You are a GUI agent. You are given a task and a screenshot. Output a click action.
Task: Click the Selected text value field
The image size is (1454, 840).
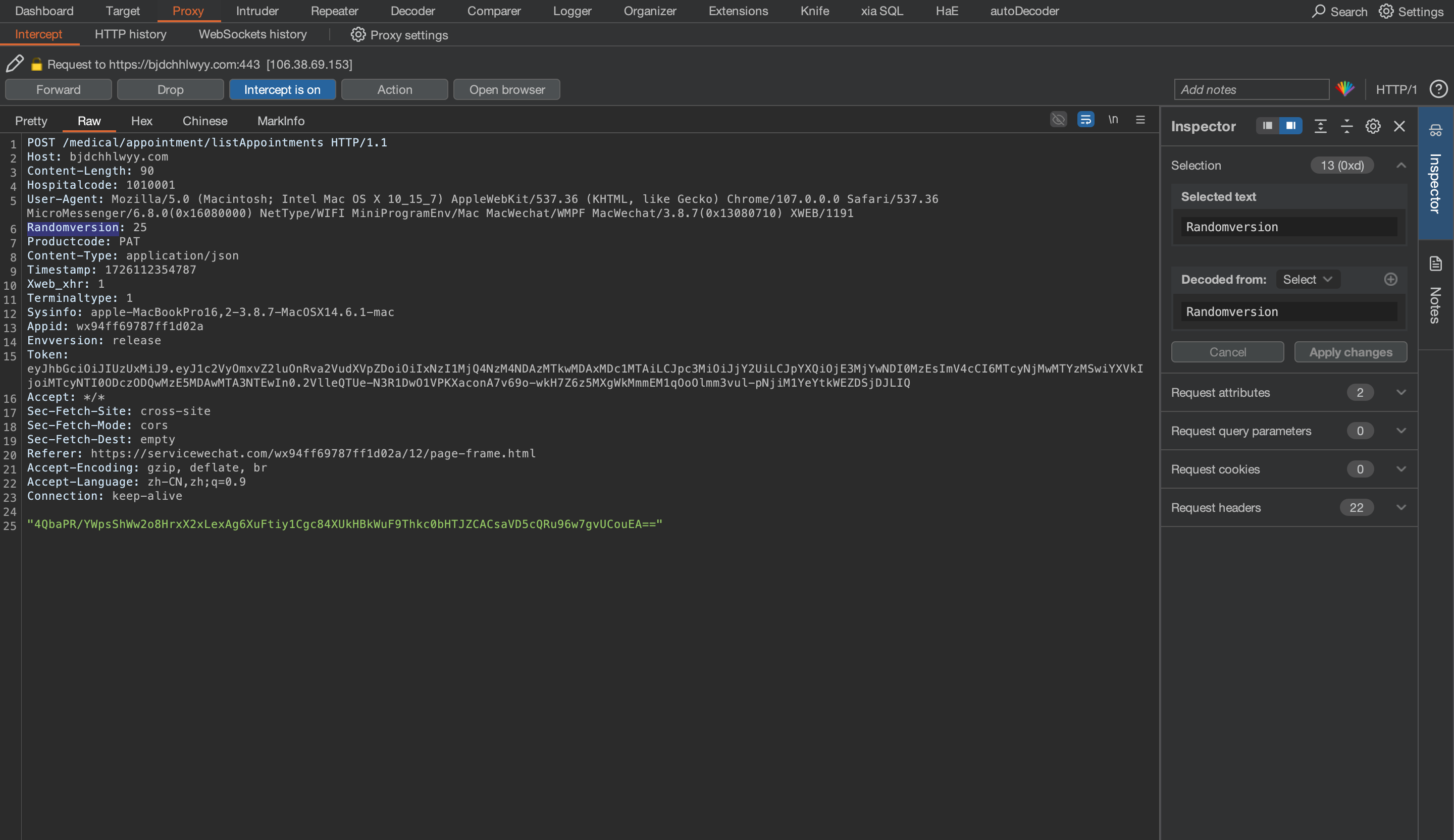click(1289, 227)
